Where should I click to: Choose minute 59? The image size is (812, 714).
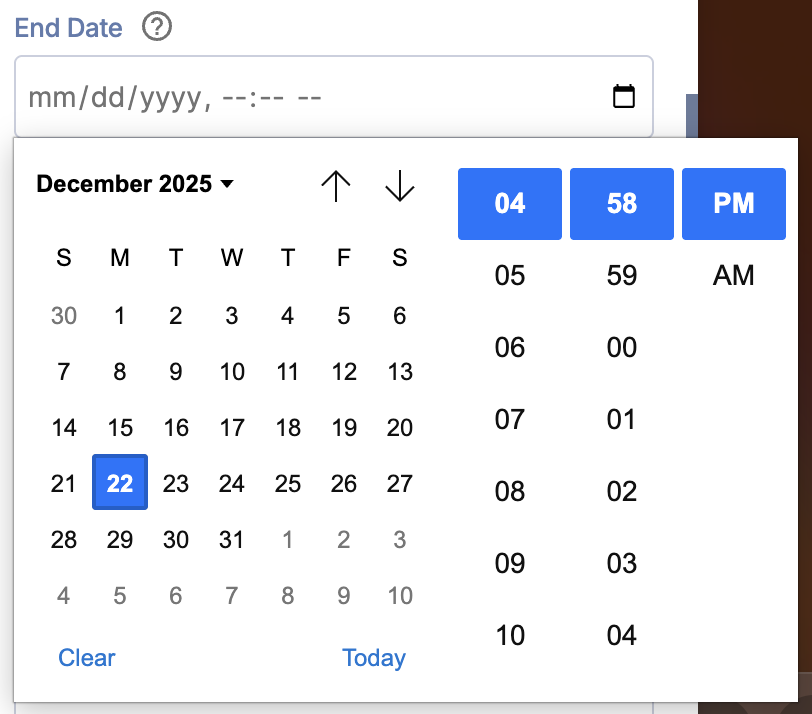point(621,275)
